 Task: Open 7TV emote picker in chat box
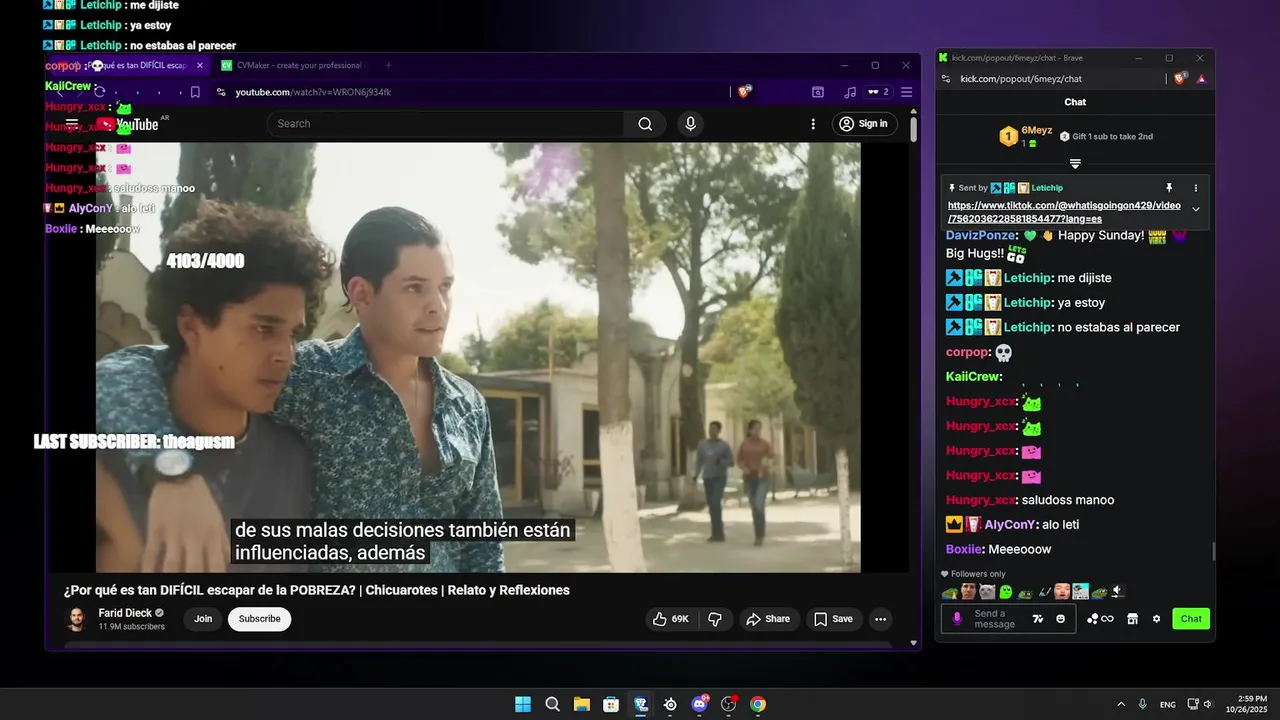[1038, 619]
